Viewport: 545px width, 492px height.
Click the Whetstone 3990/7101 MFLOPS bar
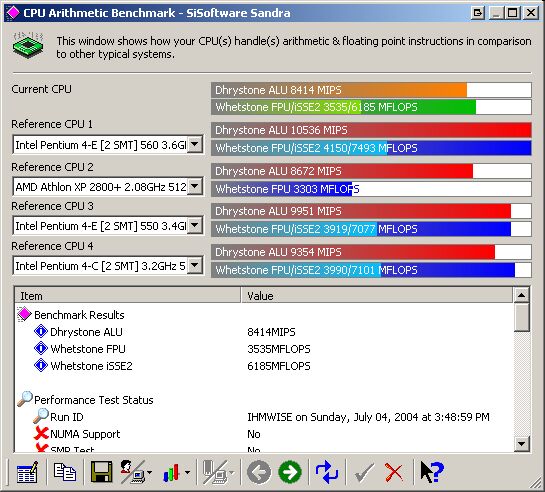coord(371,270)
